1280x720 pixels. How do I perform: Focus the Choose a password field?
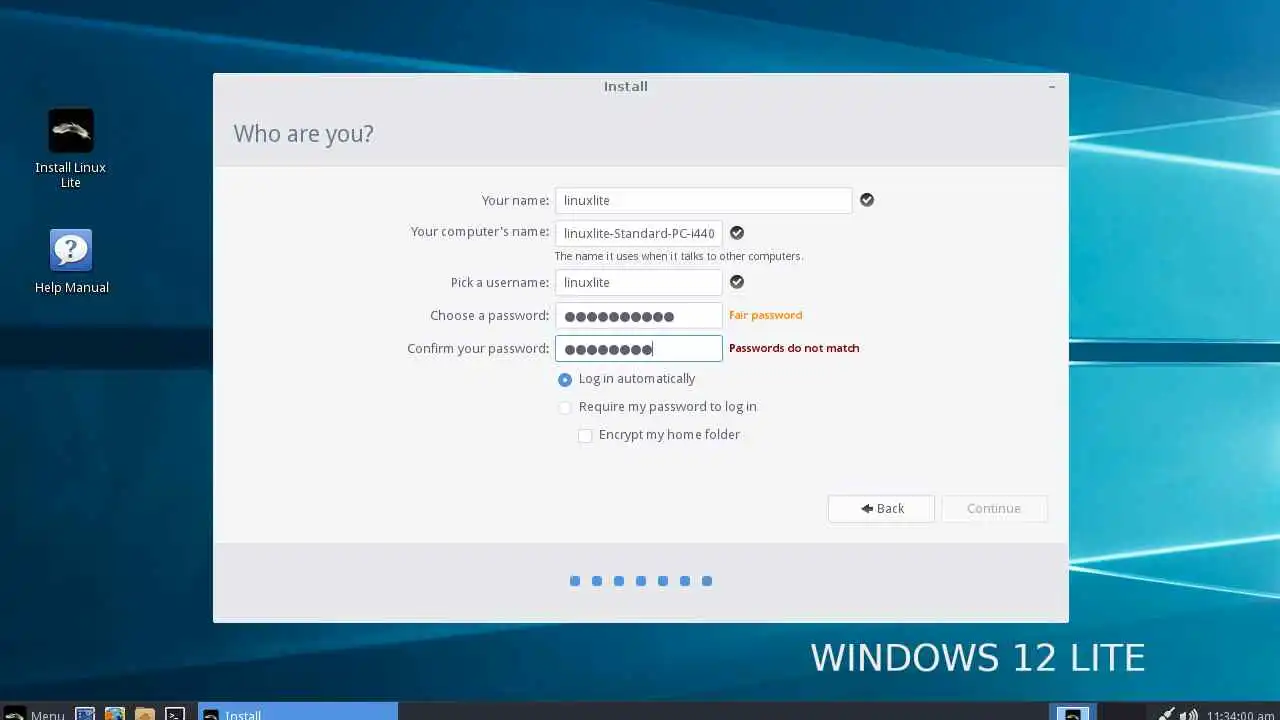(638, 315)
